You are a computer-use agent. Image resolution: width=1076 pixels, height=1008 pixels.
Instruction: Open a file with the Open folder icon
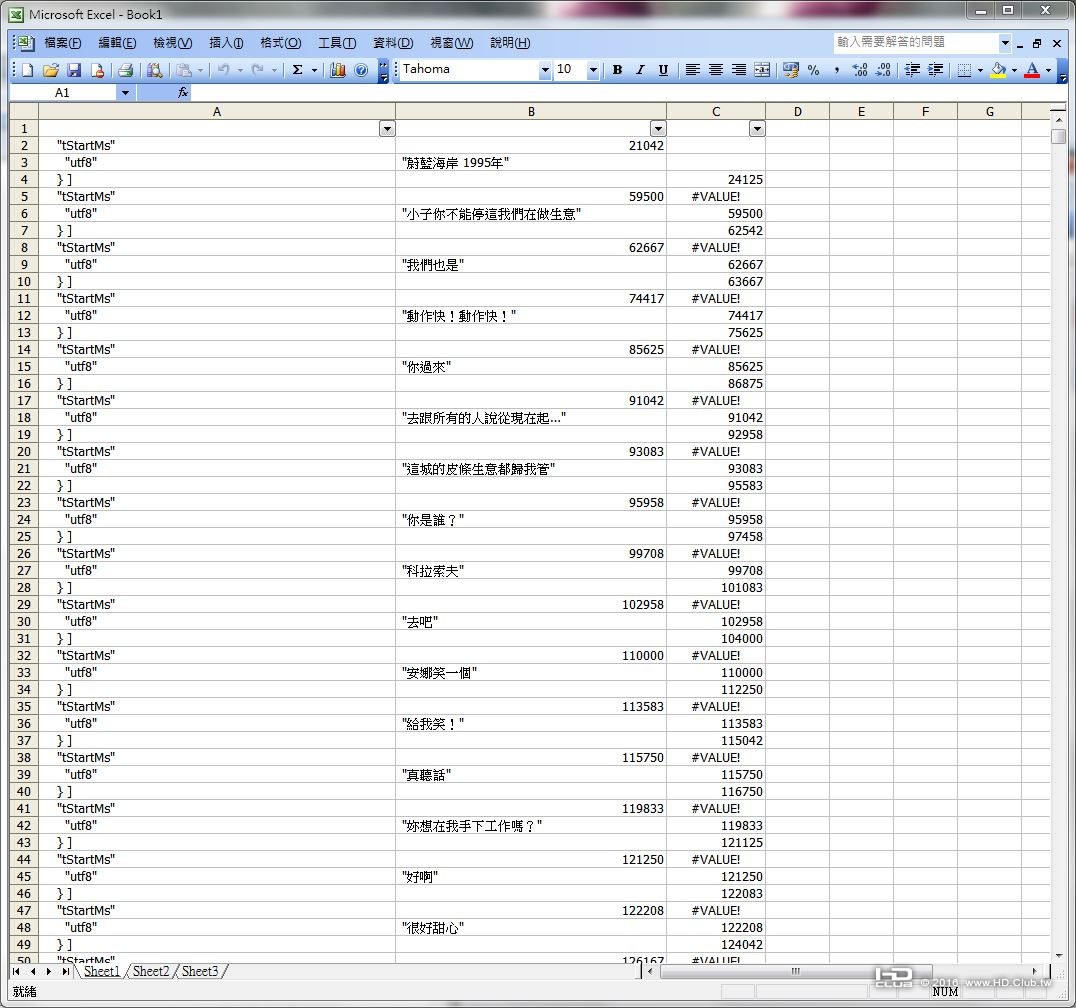point(50,70)
